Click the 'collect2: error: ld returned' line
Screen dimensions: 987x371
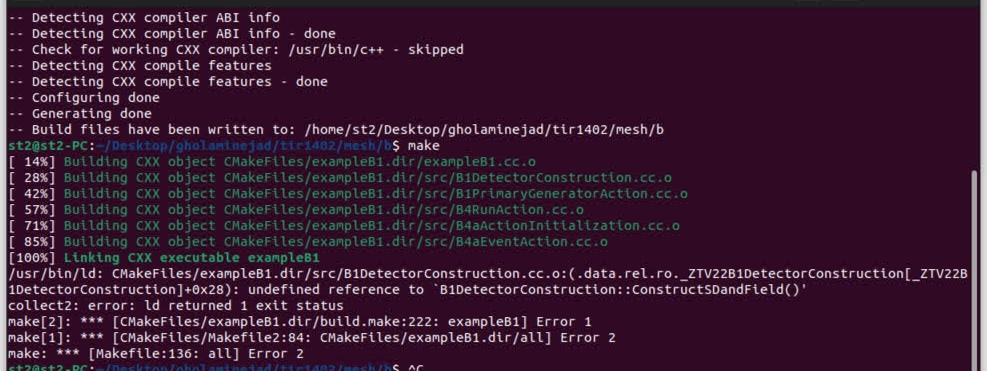tap(176, 306)
